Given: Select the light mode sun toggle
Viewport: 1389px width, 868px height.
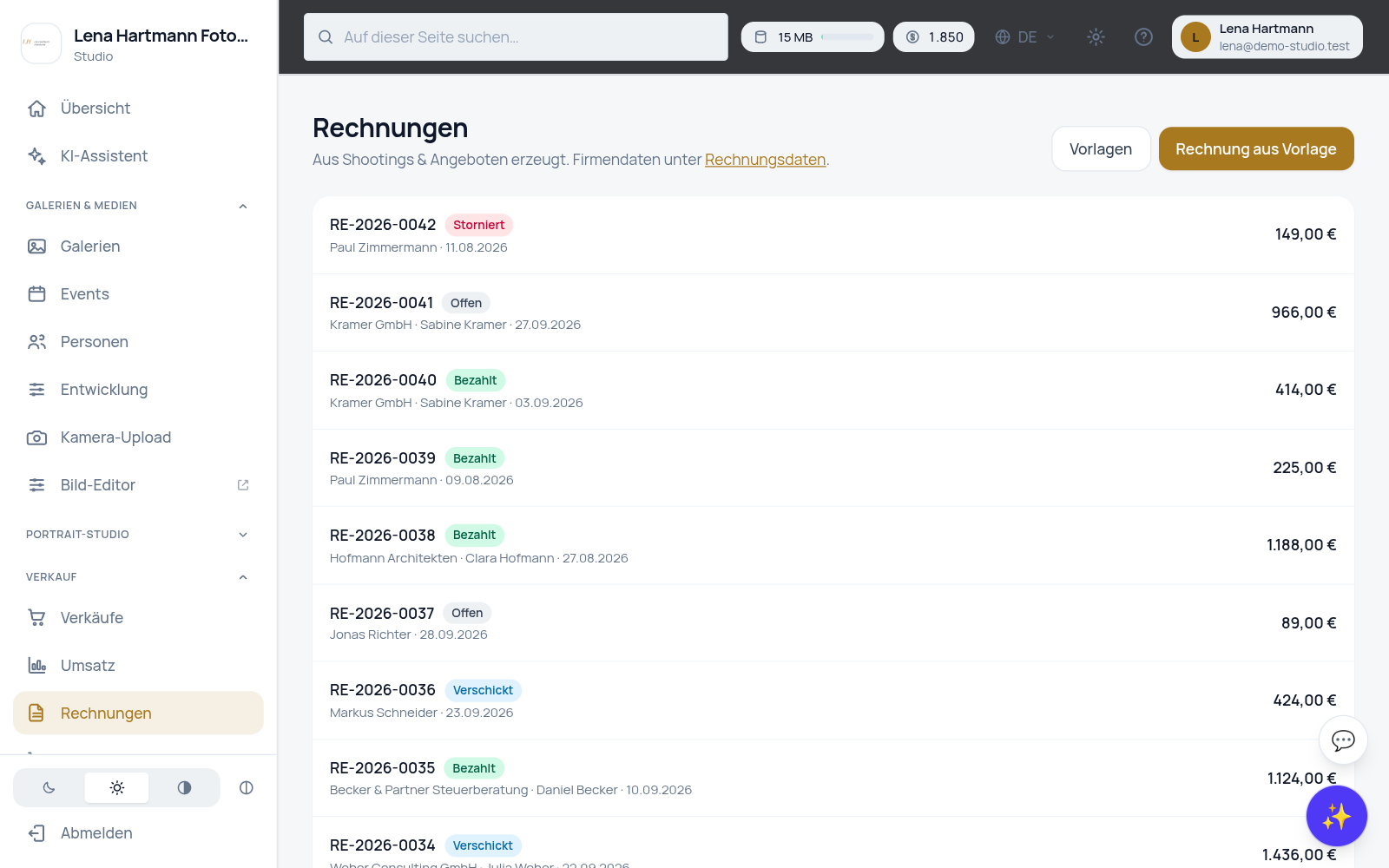Looking at the screenshot, I should (116, 788).
